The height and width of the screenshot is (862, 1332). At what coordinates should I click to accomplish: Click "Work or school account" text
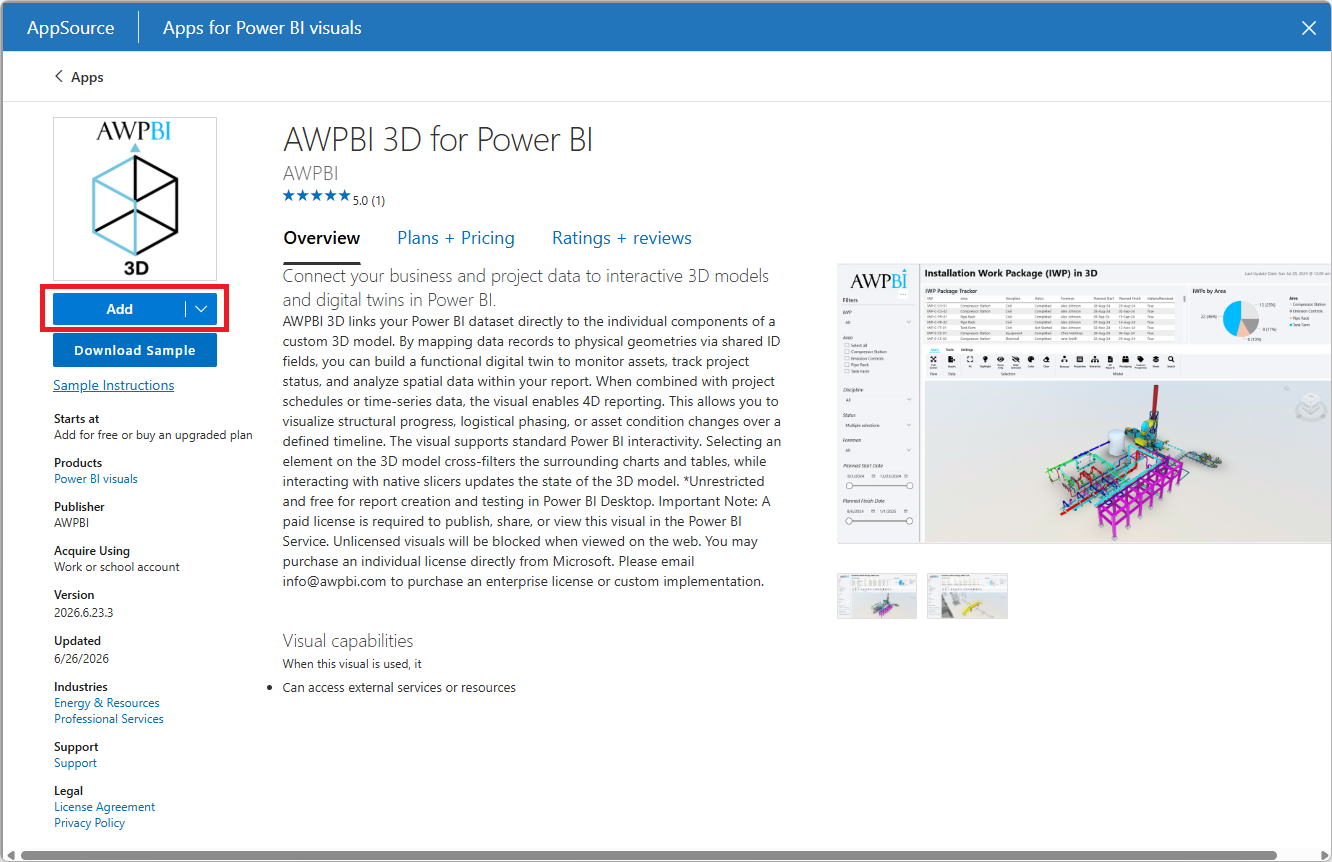pos(117,567)
